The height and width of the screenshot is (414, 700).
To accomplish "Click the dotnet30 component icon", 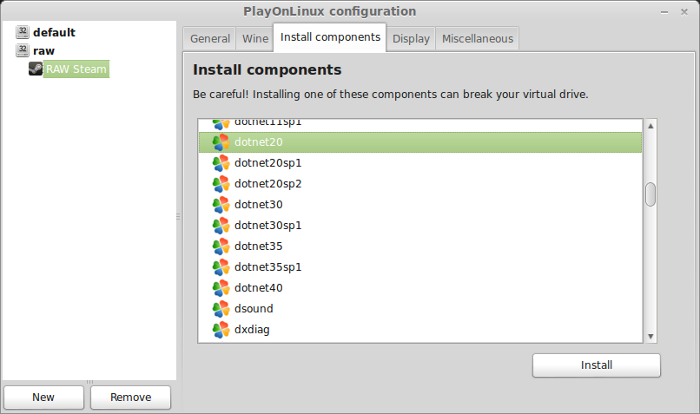I will 221,205.
